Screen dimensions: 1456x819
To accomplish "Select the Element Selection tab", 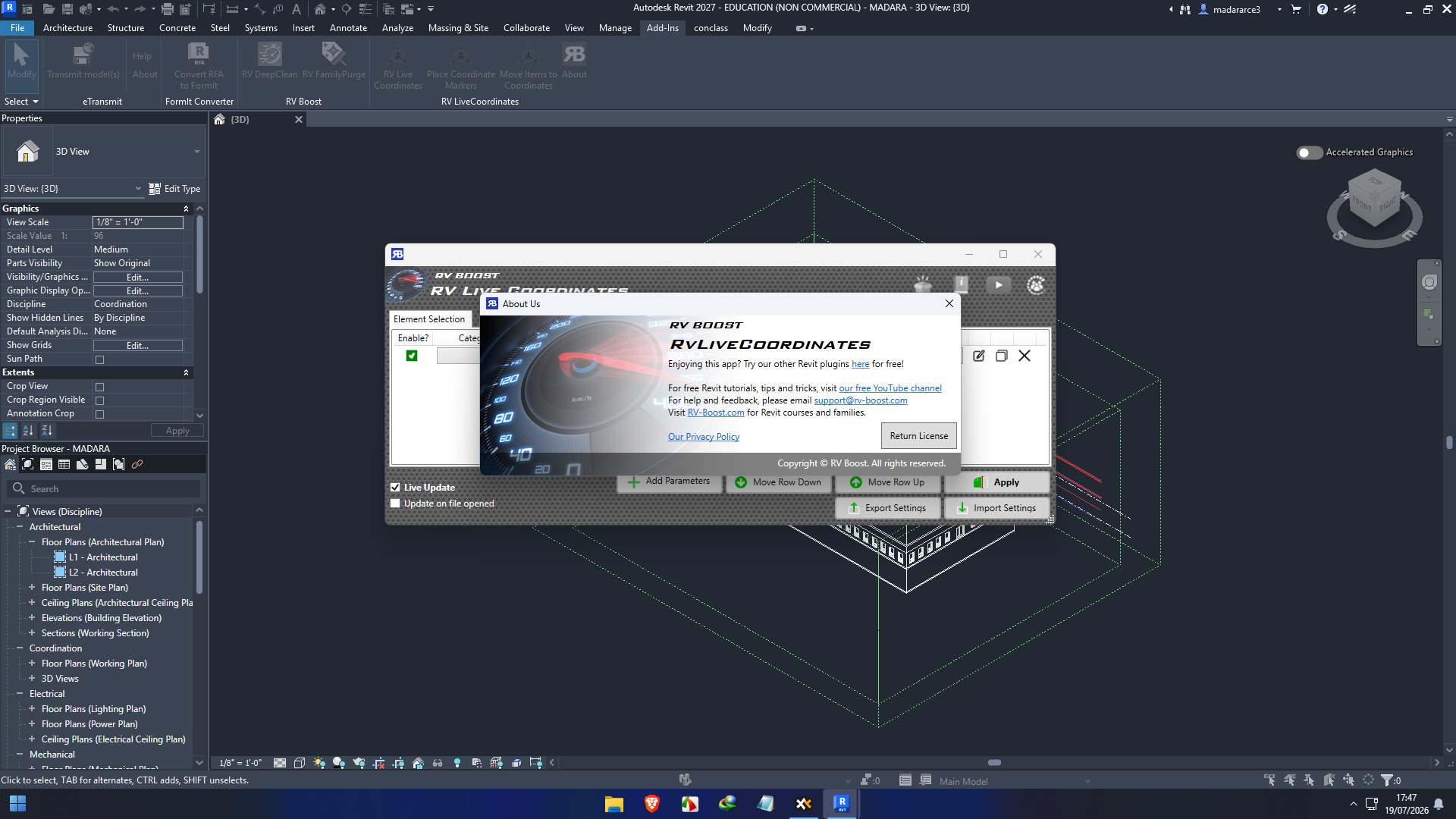I will point(429,319).
